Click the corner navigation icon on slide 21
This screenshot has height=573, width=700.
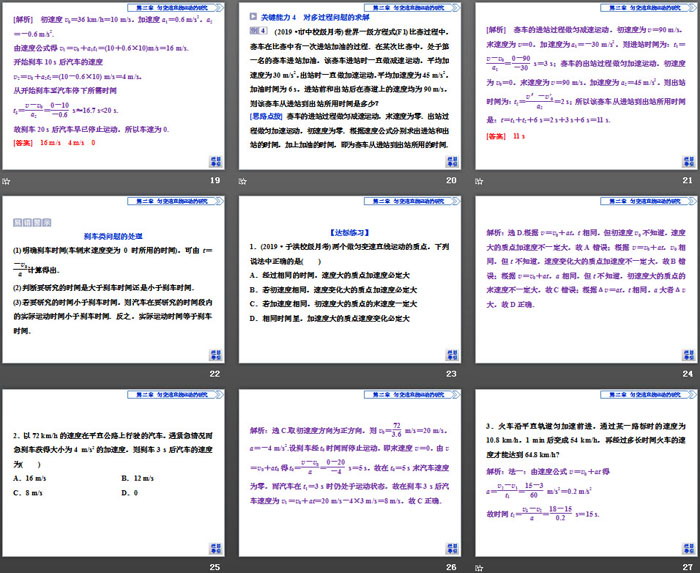coord(688,162)
